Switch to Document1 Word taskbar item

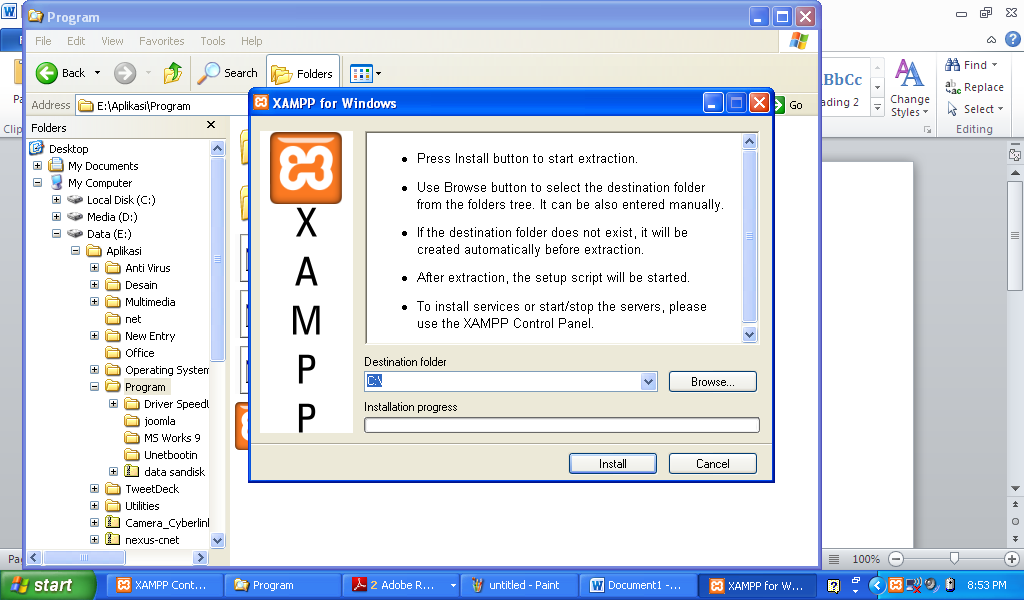[x=637, y=585]
